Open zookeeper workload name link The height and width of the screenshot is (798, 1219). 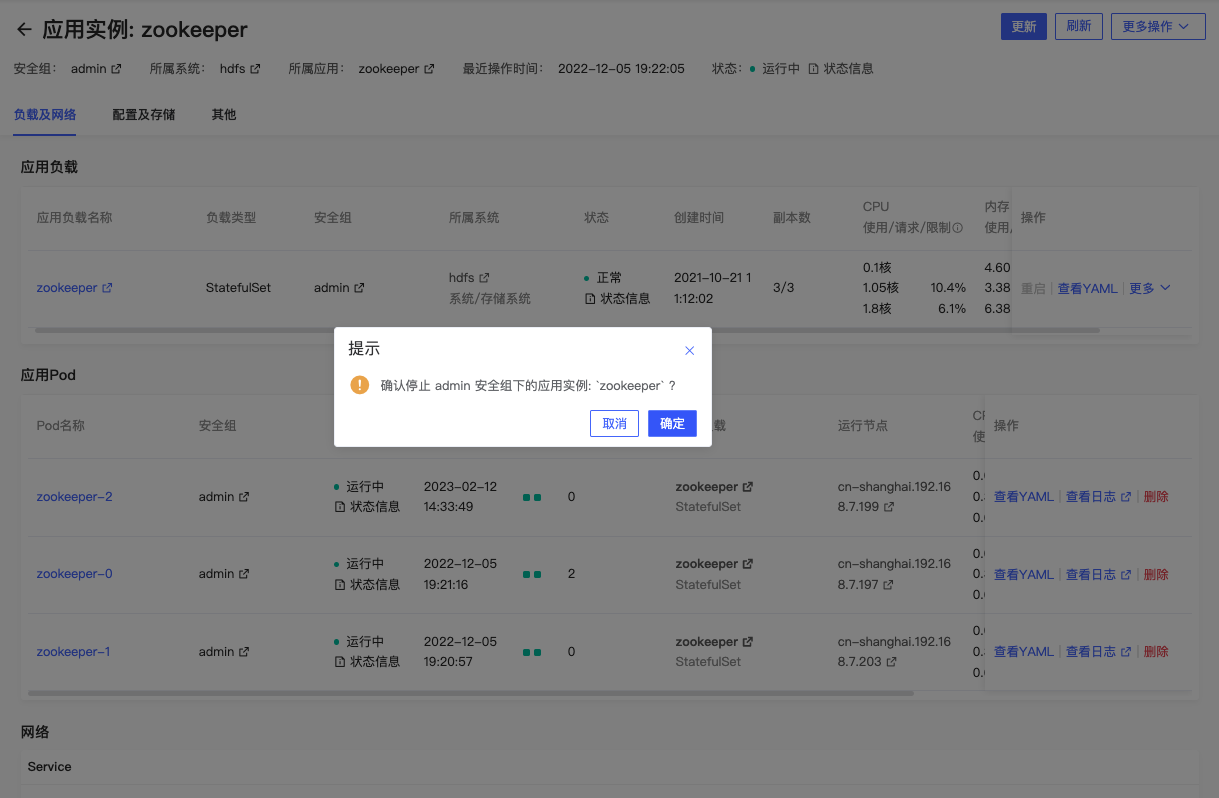pyautogui.click(x=67, y=288)
